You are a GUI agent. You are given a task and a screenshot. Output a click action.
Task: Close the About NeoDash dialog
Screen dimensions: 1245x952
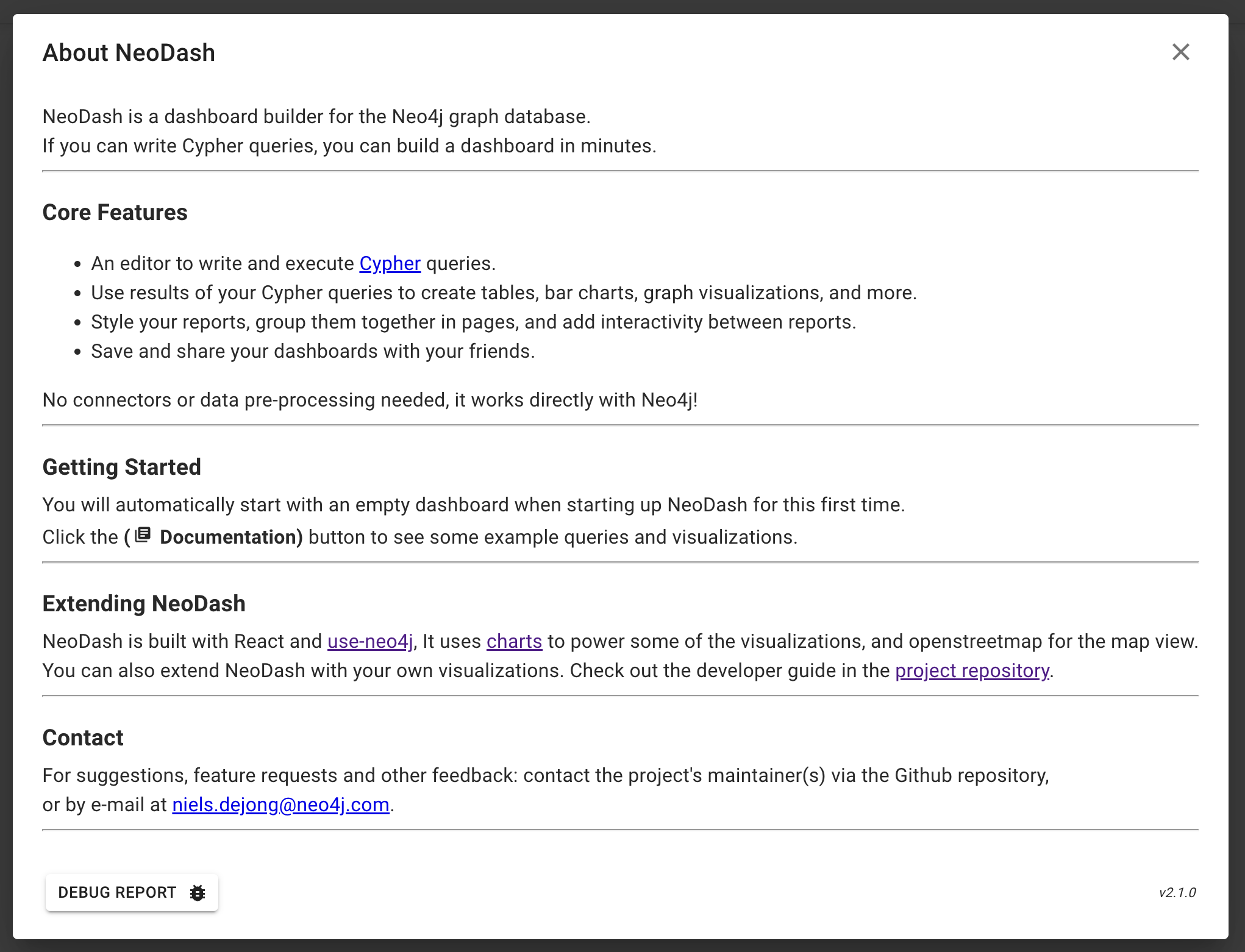(1180, 52)
